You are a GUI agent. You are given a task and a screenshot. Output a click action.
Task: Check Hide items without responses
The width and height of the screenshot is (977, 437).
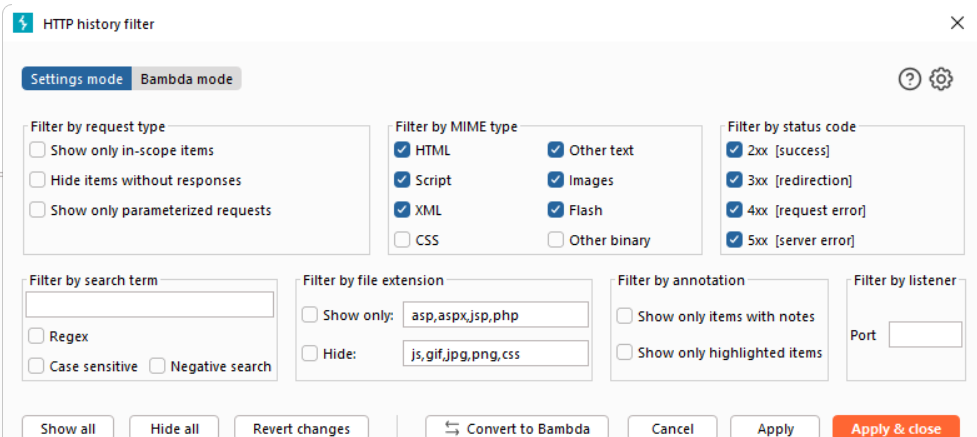coord(38,180)
